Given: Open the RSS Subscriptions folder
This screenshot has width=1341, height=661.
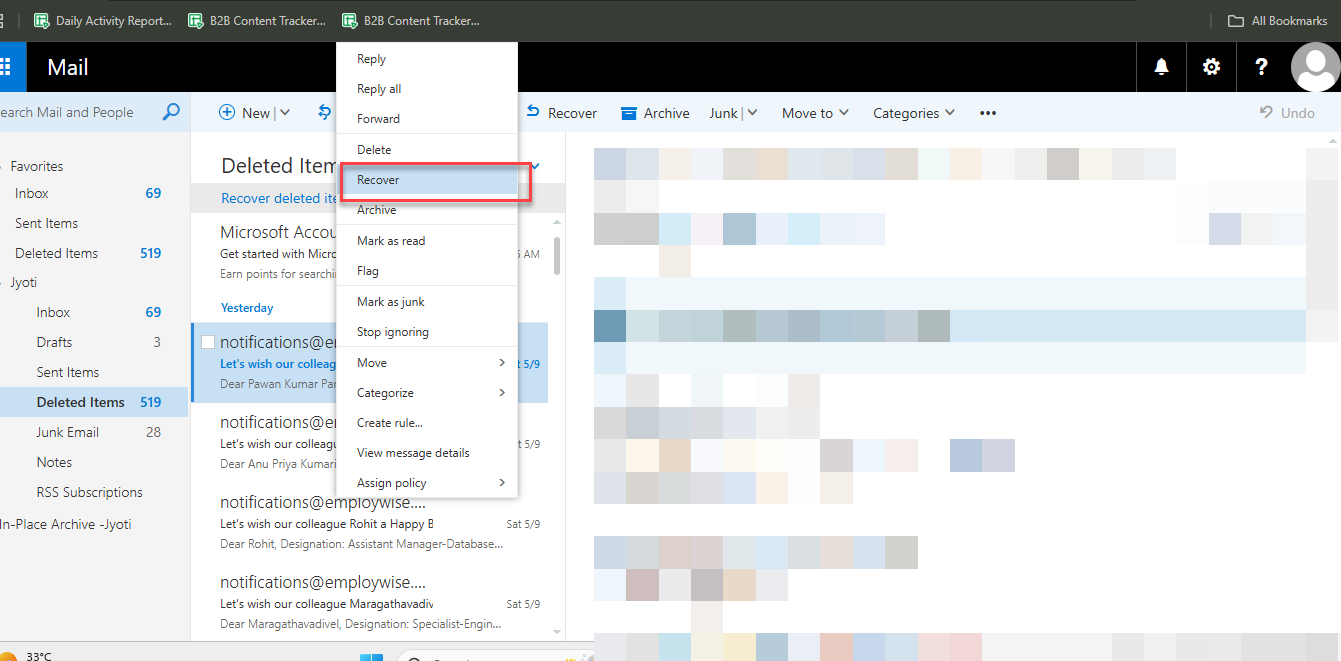Looking at the screenshot, I should click(x=94, y=492).
